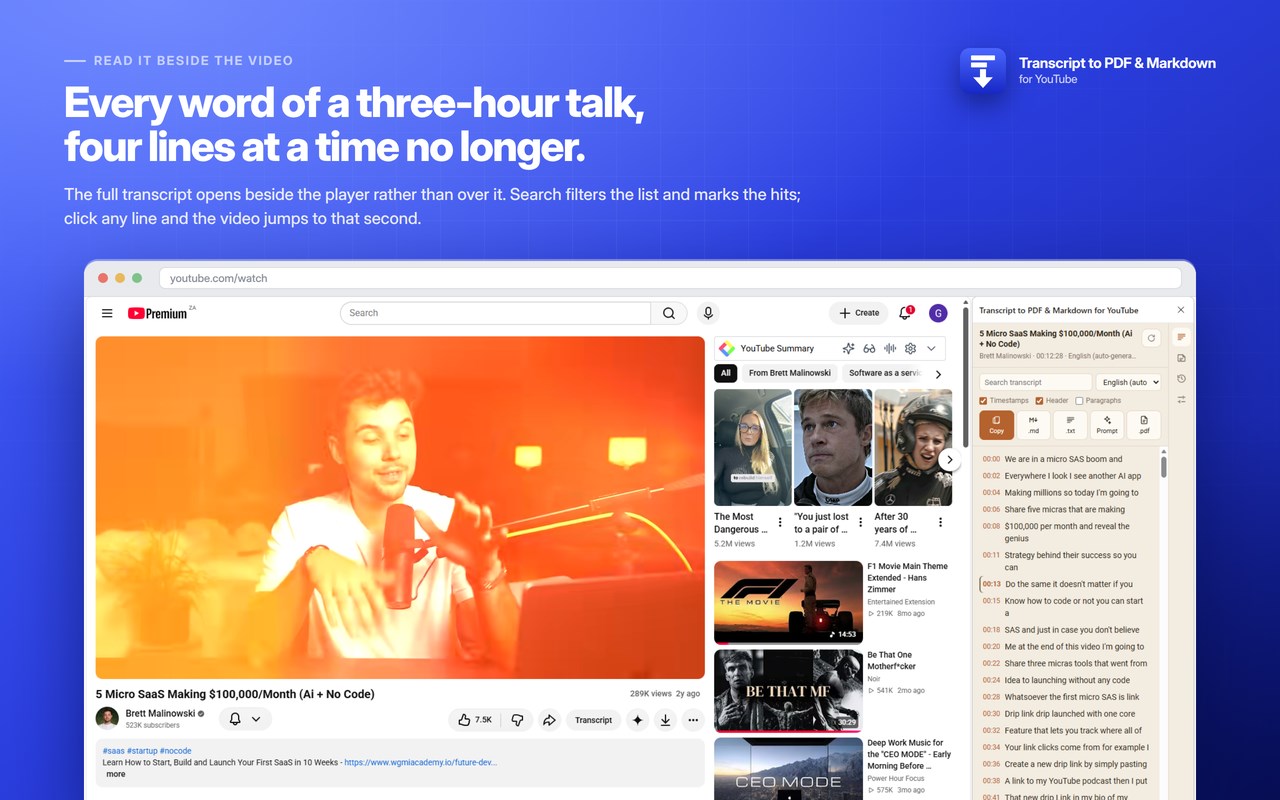Open options menu for 'After 30 years' short

940,522
